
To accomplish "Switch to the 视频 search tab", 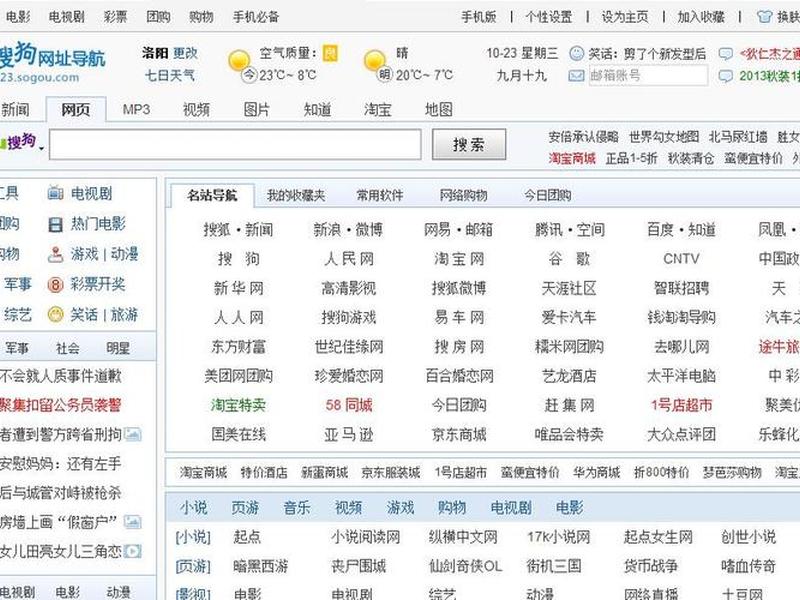I will point(196,109).
